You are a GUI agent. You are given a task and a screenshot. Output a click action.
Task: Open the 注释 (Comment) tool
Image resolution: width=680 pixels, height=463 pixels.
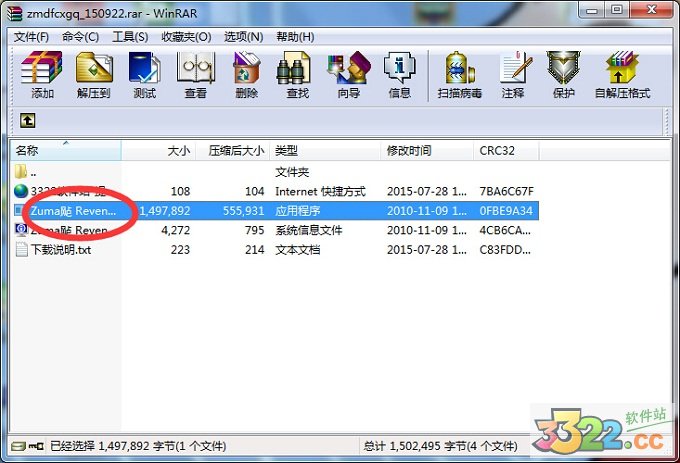(x=513, y=75)
